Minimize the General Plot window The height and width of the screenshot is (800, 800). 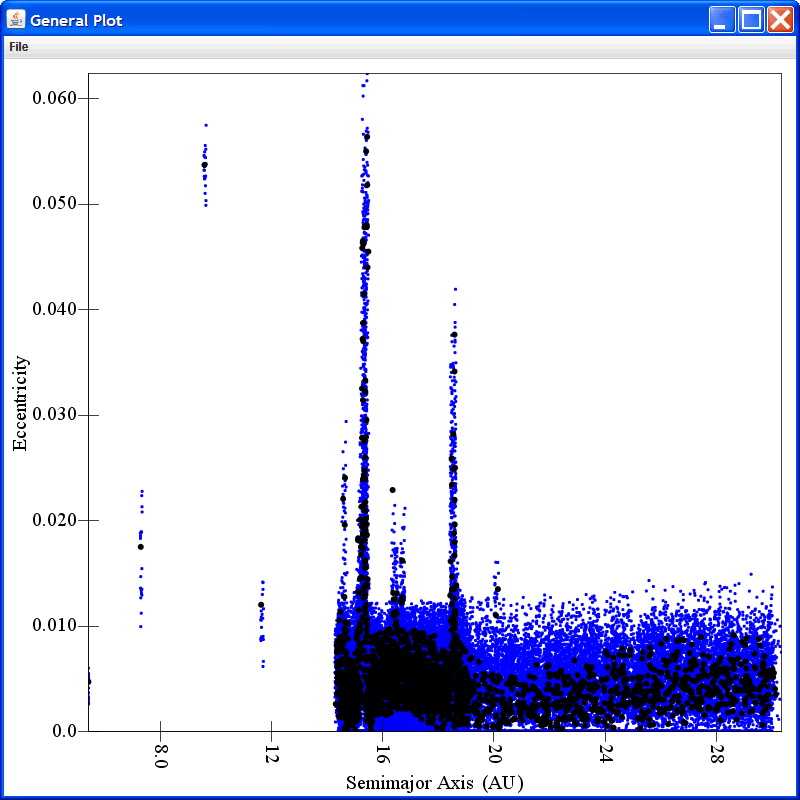(x=722, y=19)
